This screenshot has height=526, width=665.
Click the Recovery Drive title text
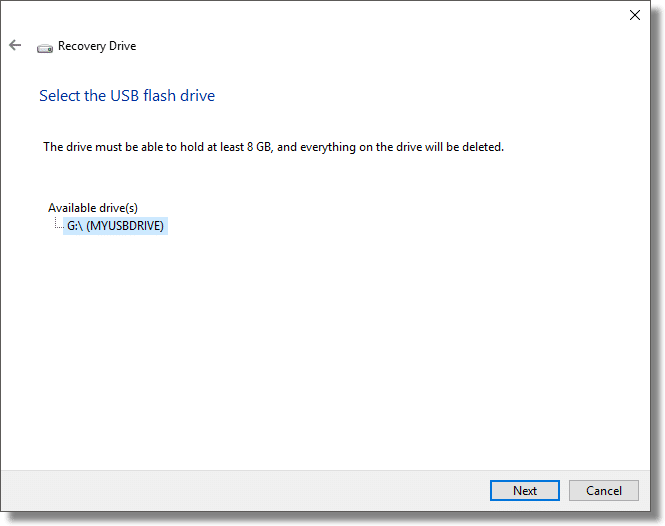(x=97, y=46)
